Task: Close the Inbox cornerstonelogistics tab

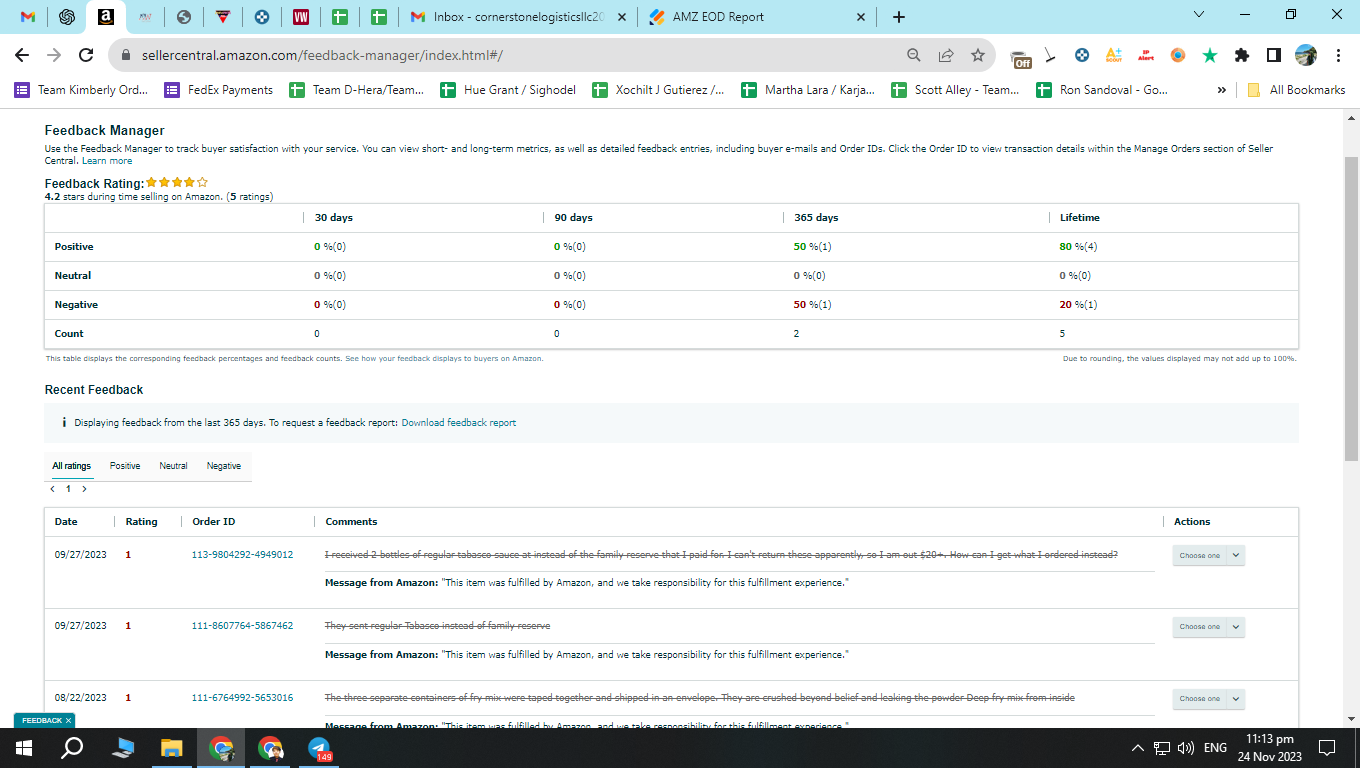Action: point(621,17)
